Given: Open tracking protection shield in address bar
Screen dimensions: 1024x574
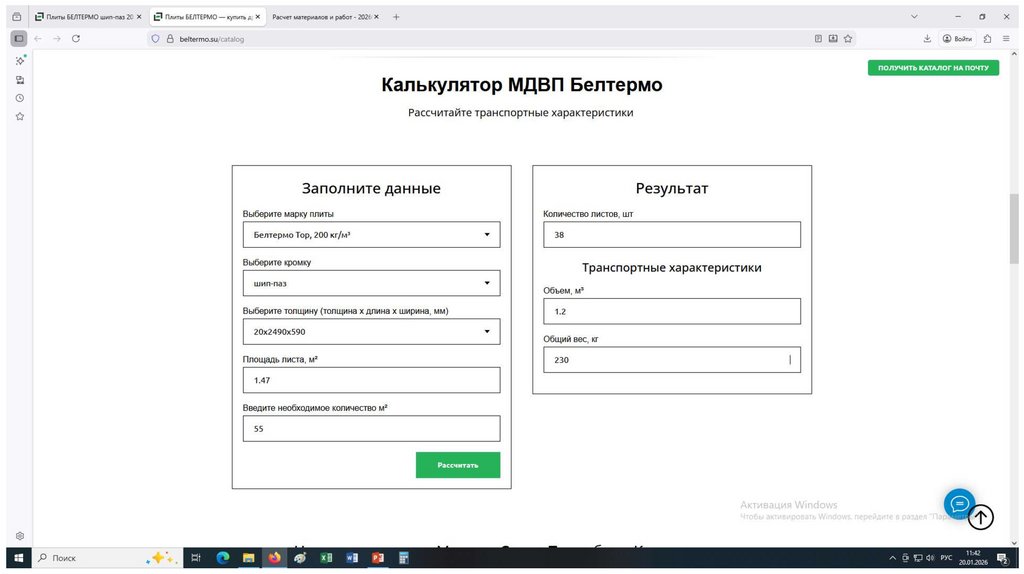Looking at the screenshot, I should coord(155,39).
